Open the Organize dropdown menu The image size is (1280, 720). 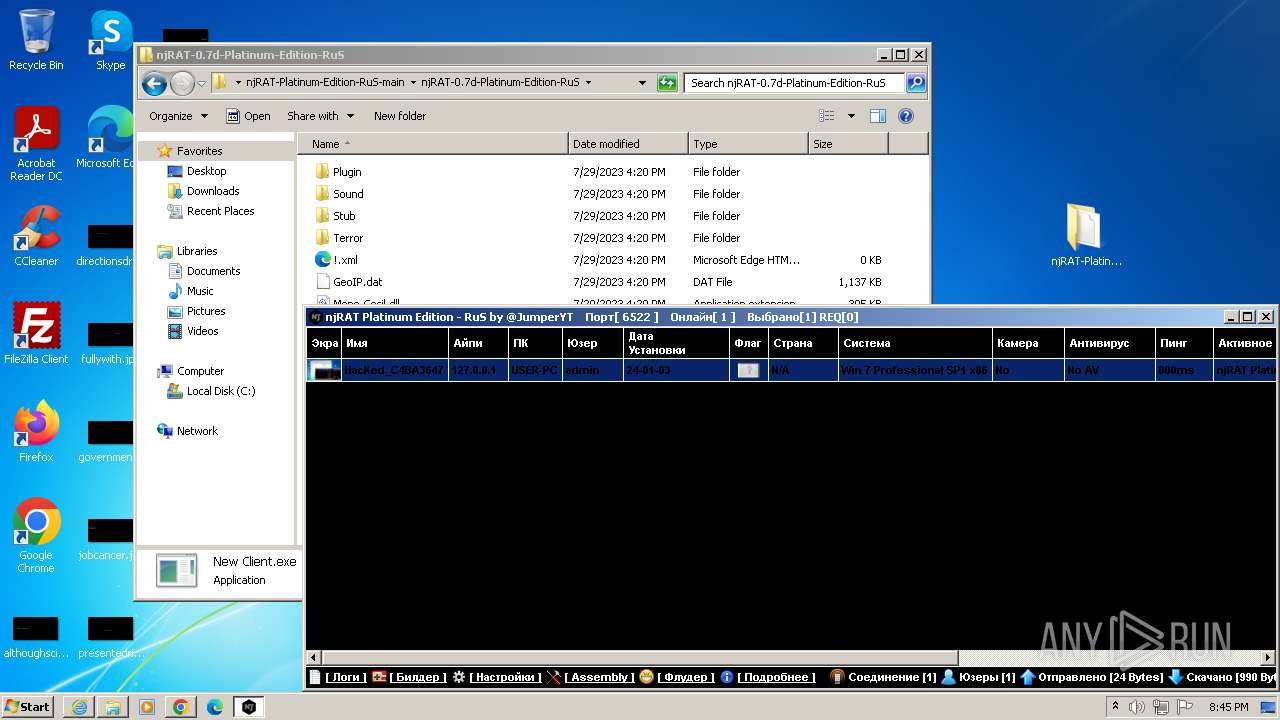point(178,116)
